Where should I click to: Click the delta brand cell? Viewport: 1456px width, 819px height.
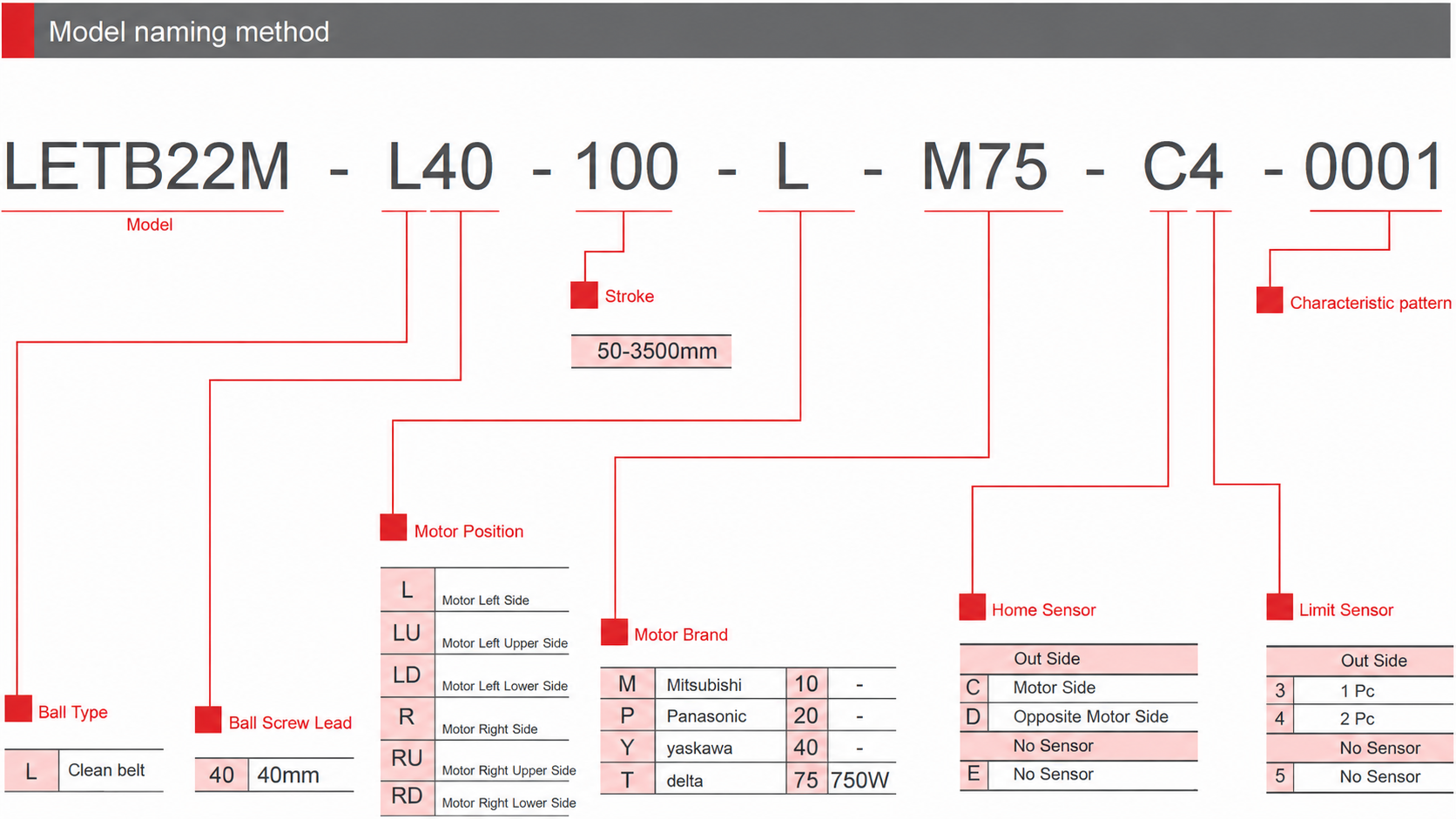[719, 780]
